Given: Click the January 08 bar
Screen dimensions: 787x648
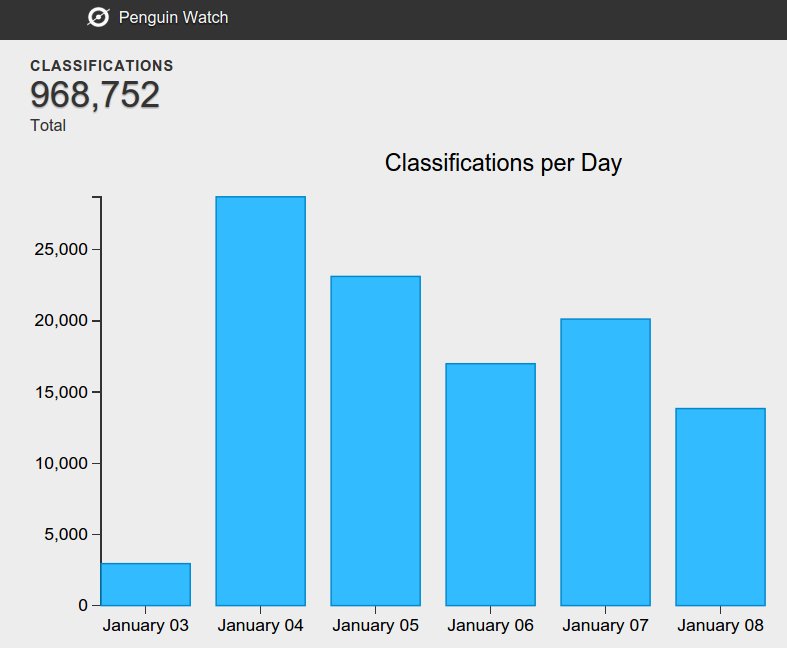Looking at the screenshot, I should pos(720,506).
